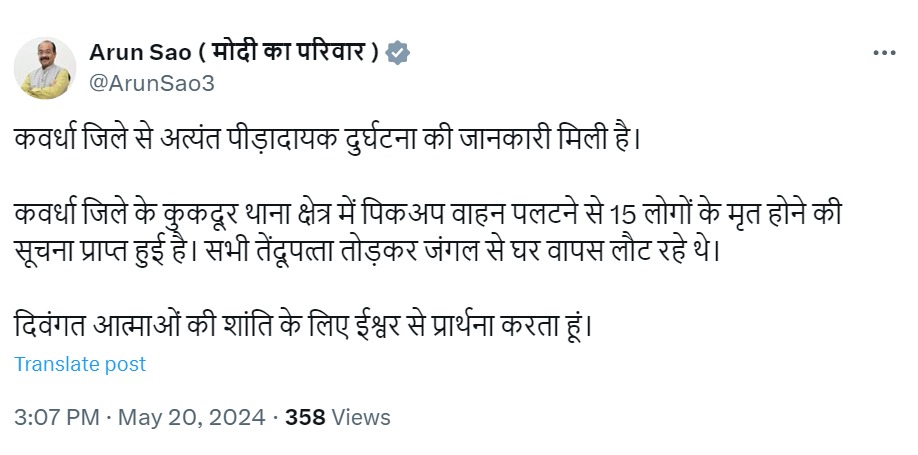Click the 358 view count number
Viewport: 918px width, 455px height.
tap(305, 417)
